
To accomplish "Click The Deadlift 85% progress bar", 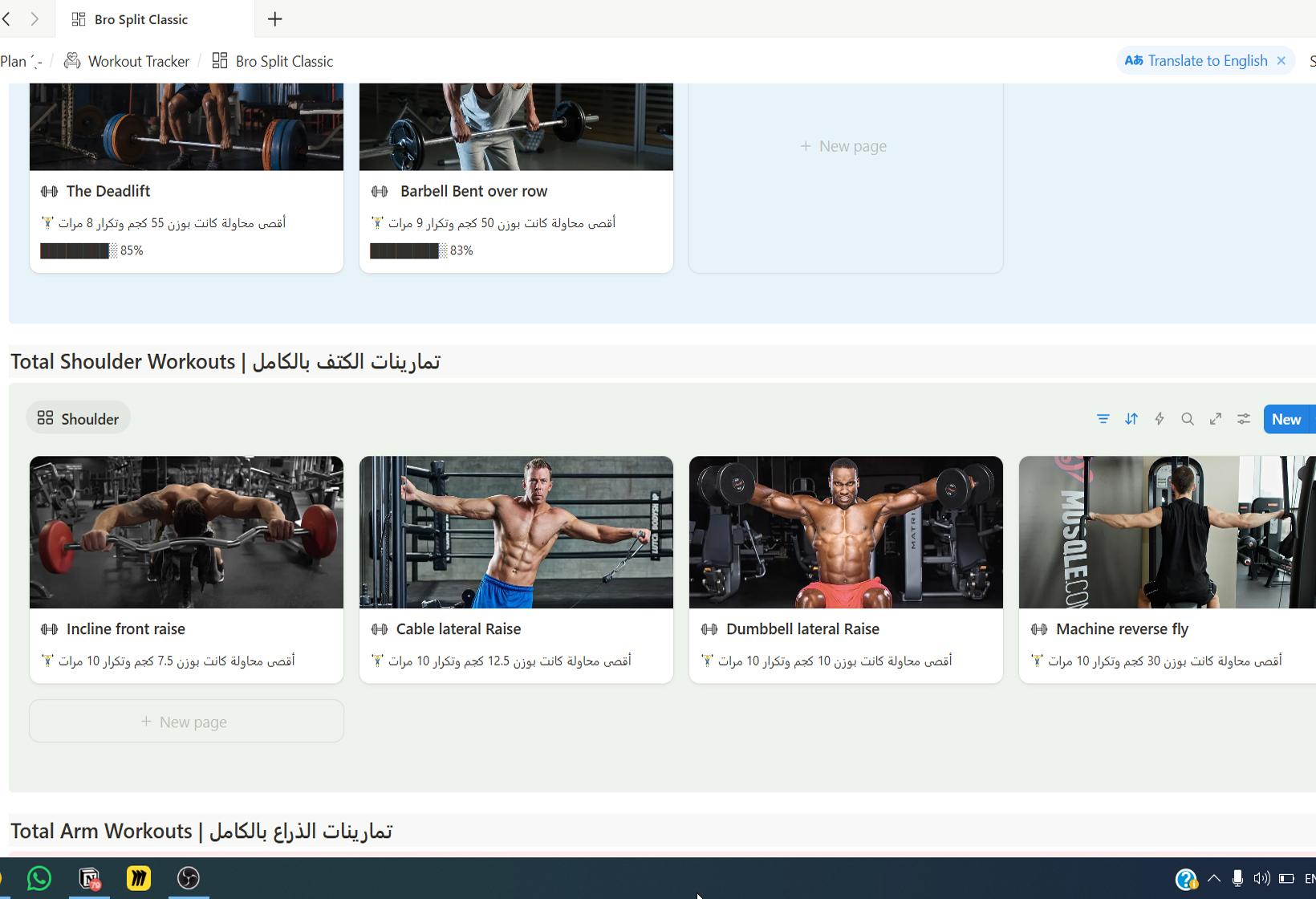I will tap(76, 250).
